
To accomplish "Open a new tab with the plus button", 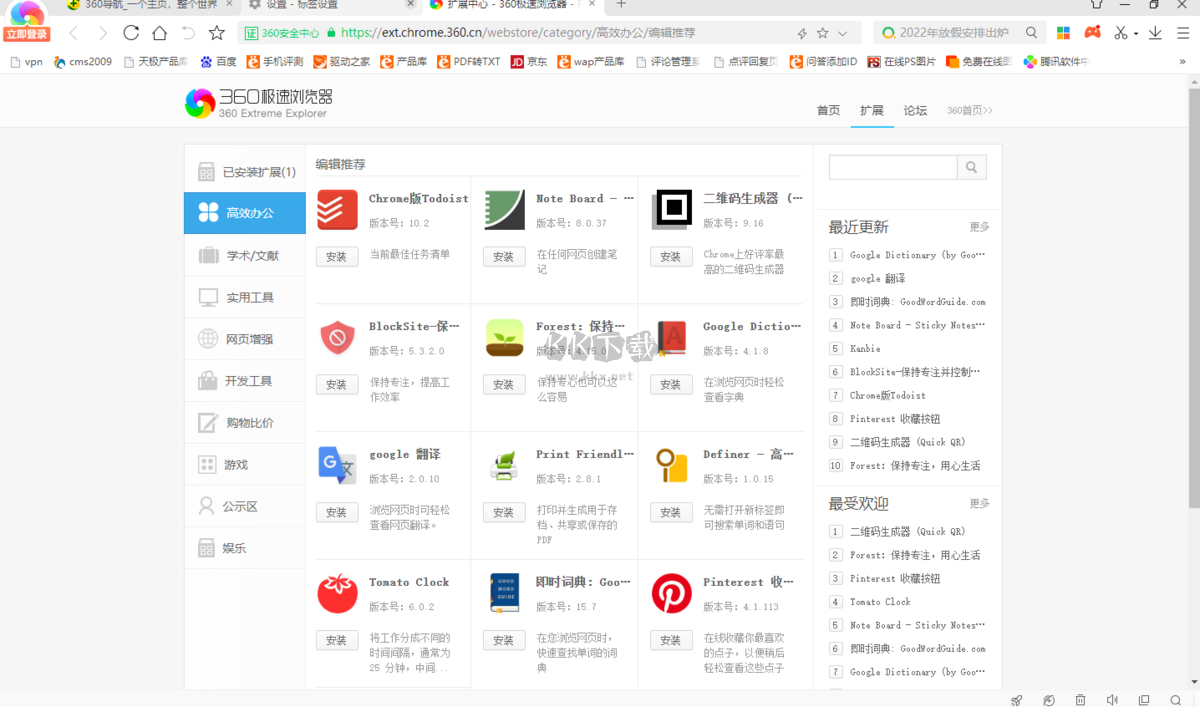I will [x=621, y=5].
